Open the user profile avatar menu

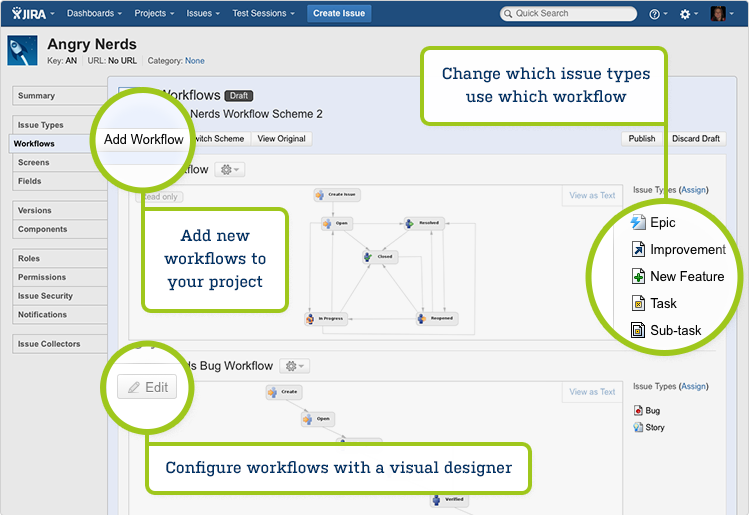point(721,13)
